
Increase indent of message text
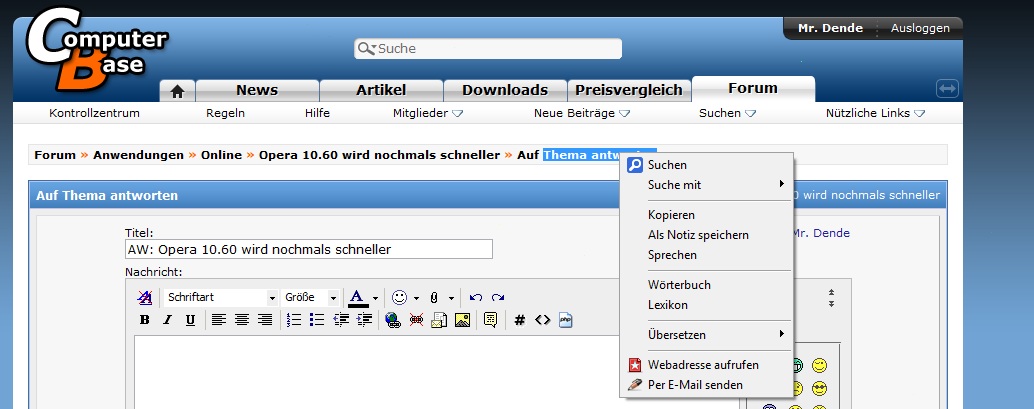click(364, 321)
